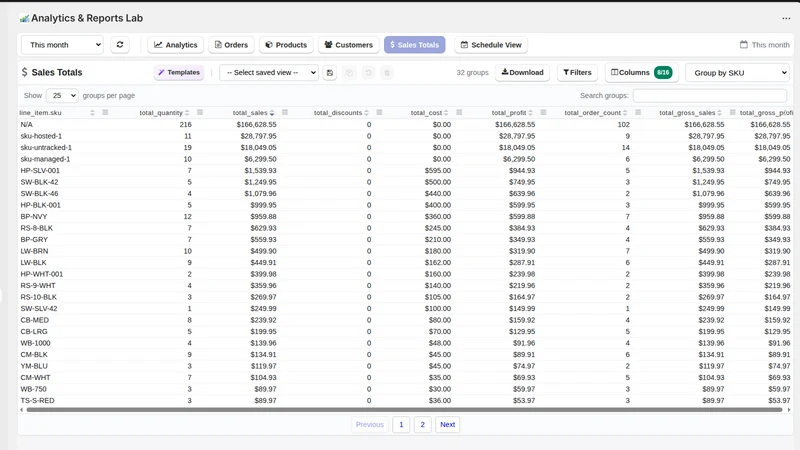Click the horizontal table scrollbar
The height and width of the screenshot is (450, 800).
pyautogui.click(x=404, y=410)
